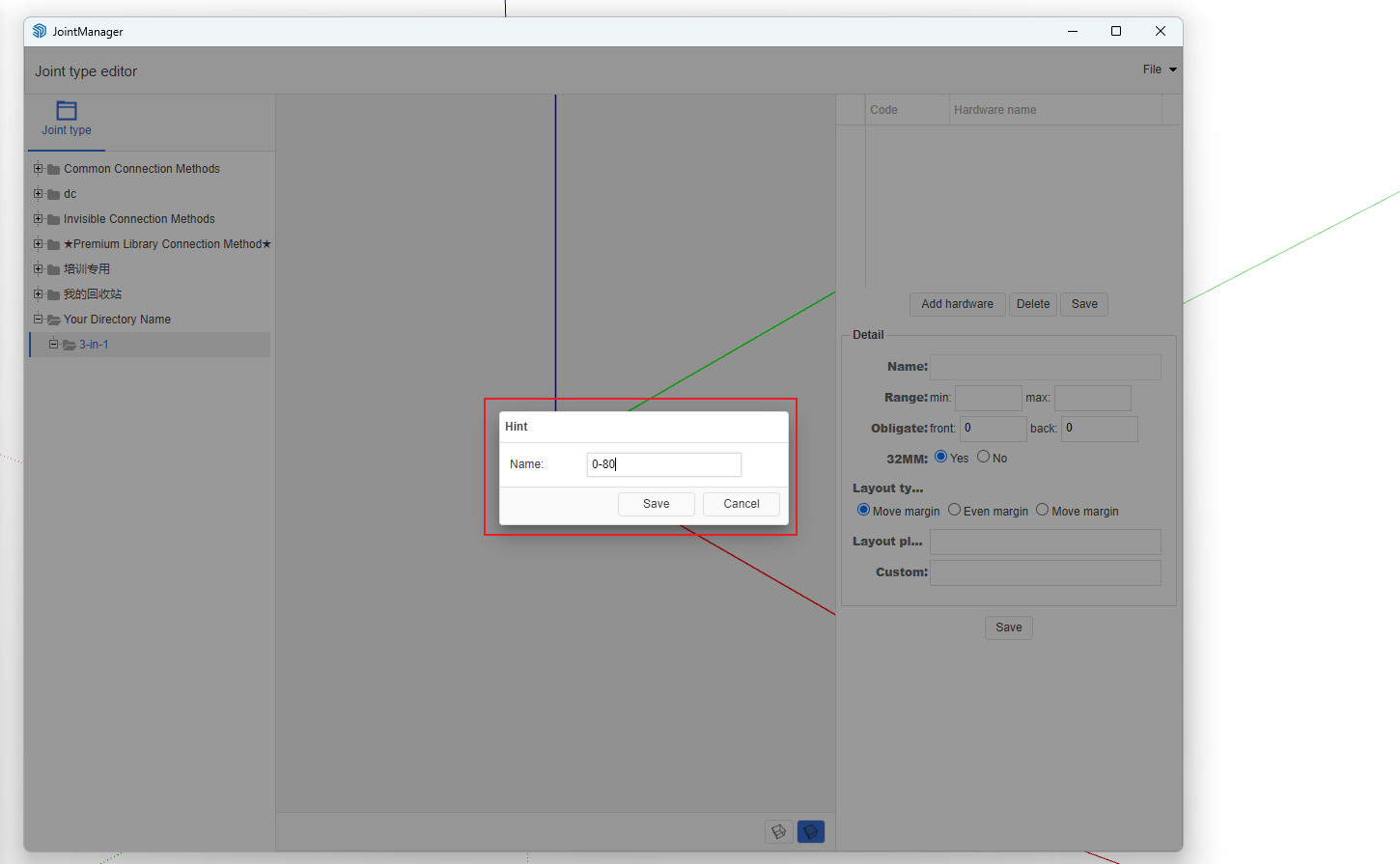Viewport: 1400px width, 864px height.
Task: Click the Name field in Hint dialog
Action: point(663,464)
